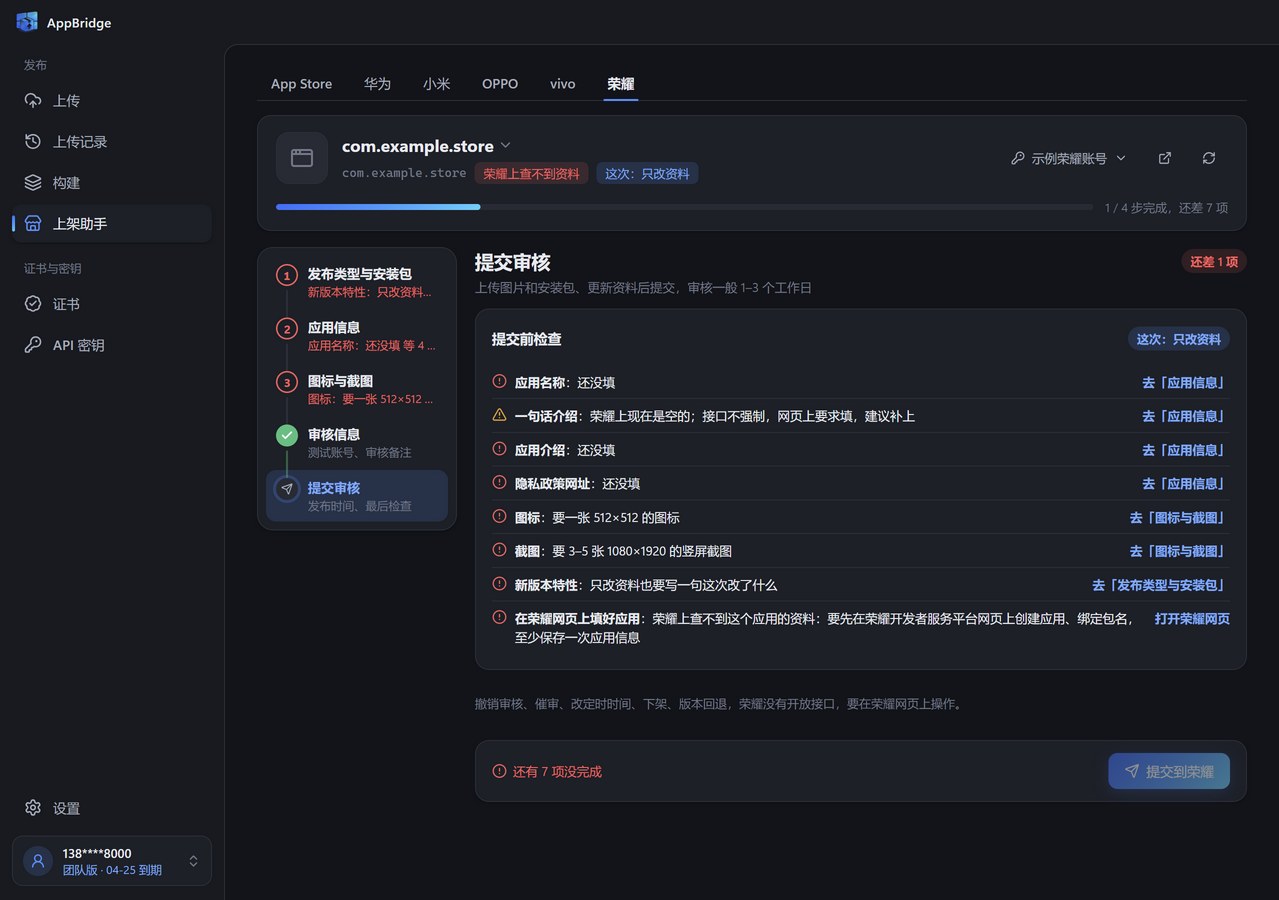Click the user avatar icon

coord(38,861)
